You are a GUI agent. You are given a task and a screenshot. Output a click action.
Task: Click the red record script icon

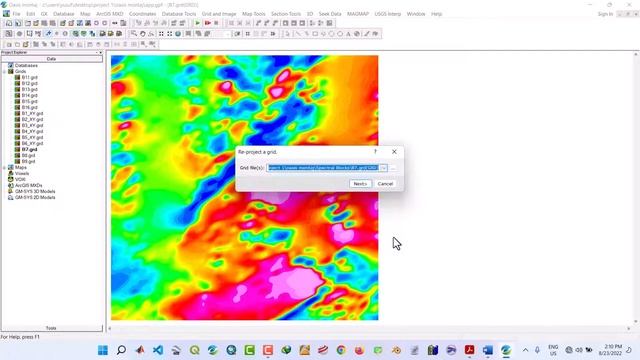207,23
